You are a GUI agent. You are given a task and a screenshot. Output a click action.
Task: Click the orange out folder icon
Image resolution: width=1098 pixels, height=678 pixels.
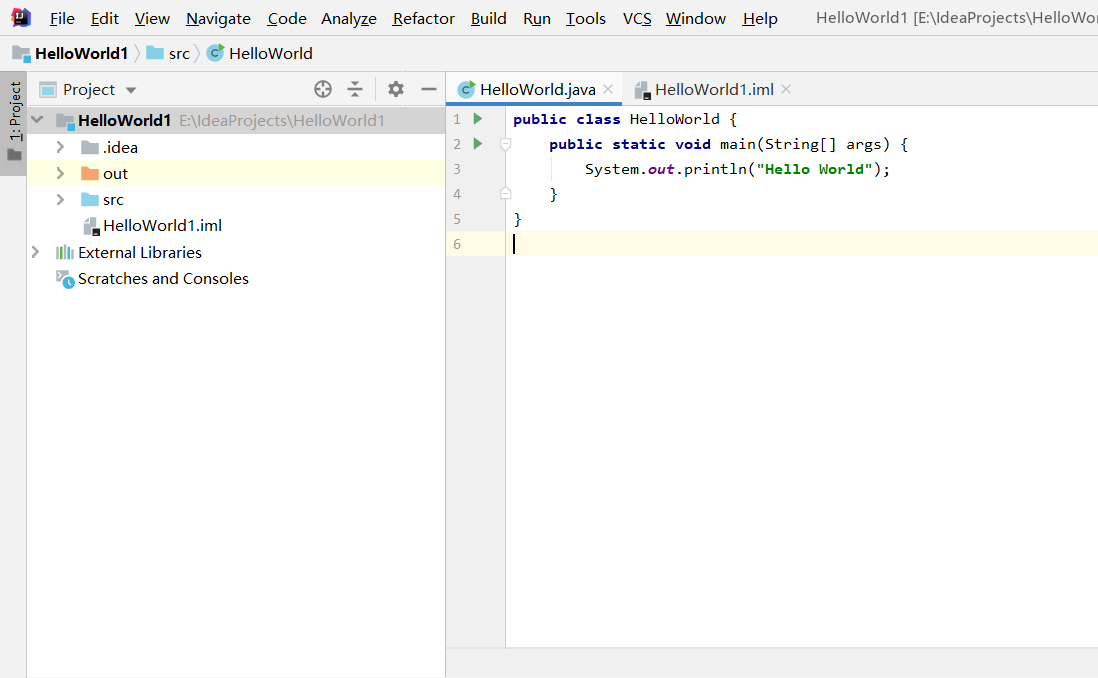coord(90,173)
